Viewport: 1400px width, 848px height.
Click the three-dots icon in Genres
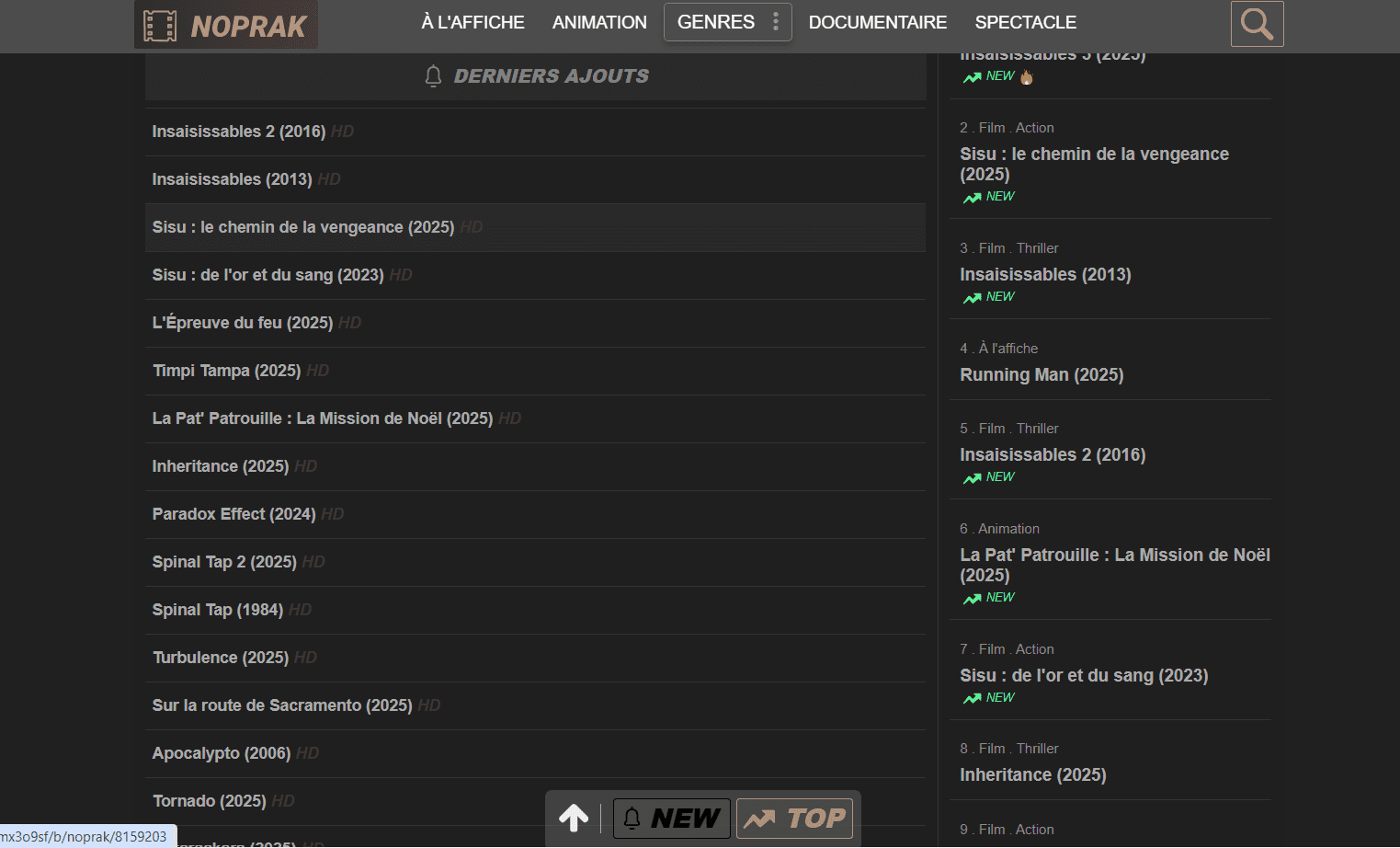(776, 22)
